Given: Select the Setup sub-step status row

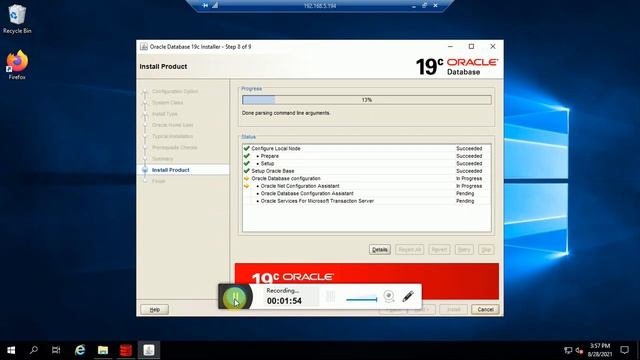Looking at the screenshot, I should [367, 163].
